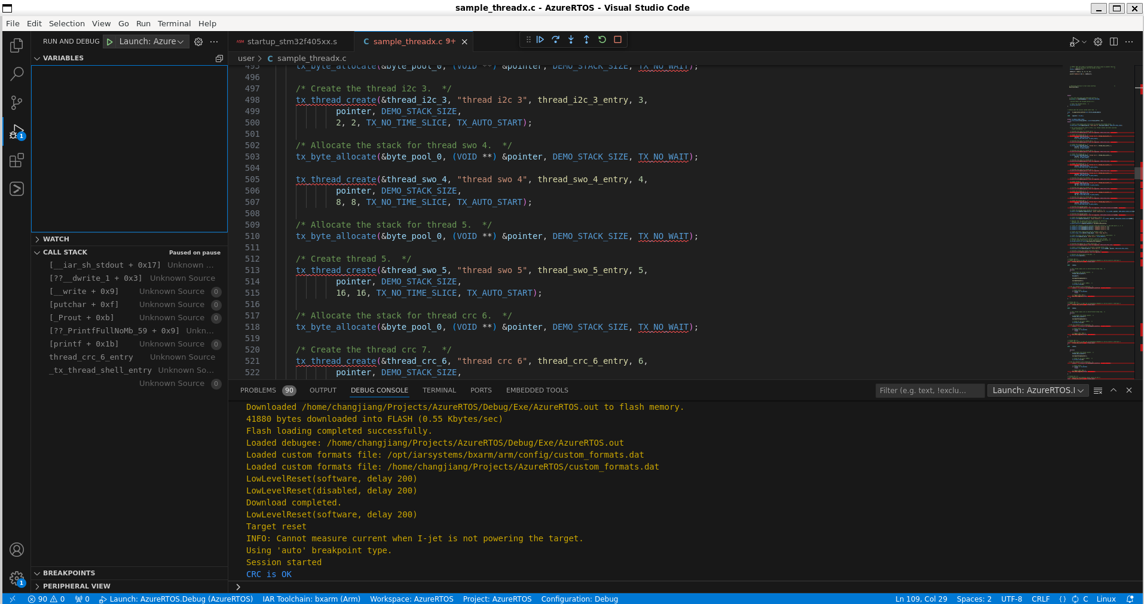This screenshot has width=1144, height=604.
Task: Step over the current line
Action: [x=556, y=39]
